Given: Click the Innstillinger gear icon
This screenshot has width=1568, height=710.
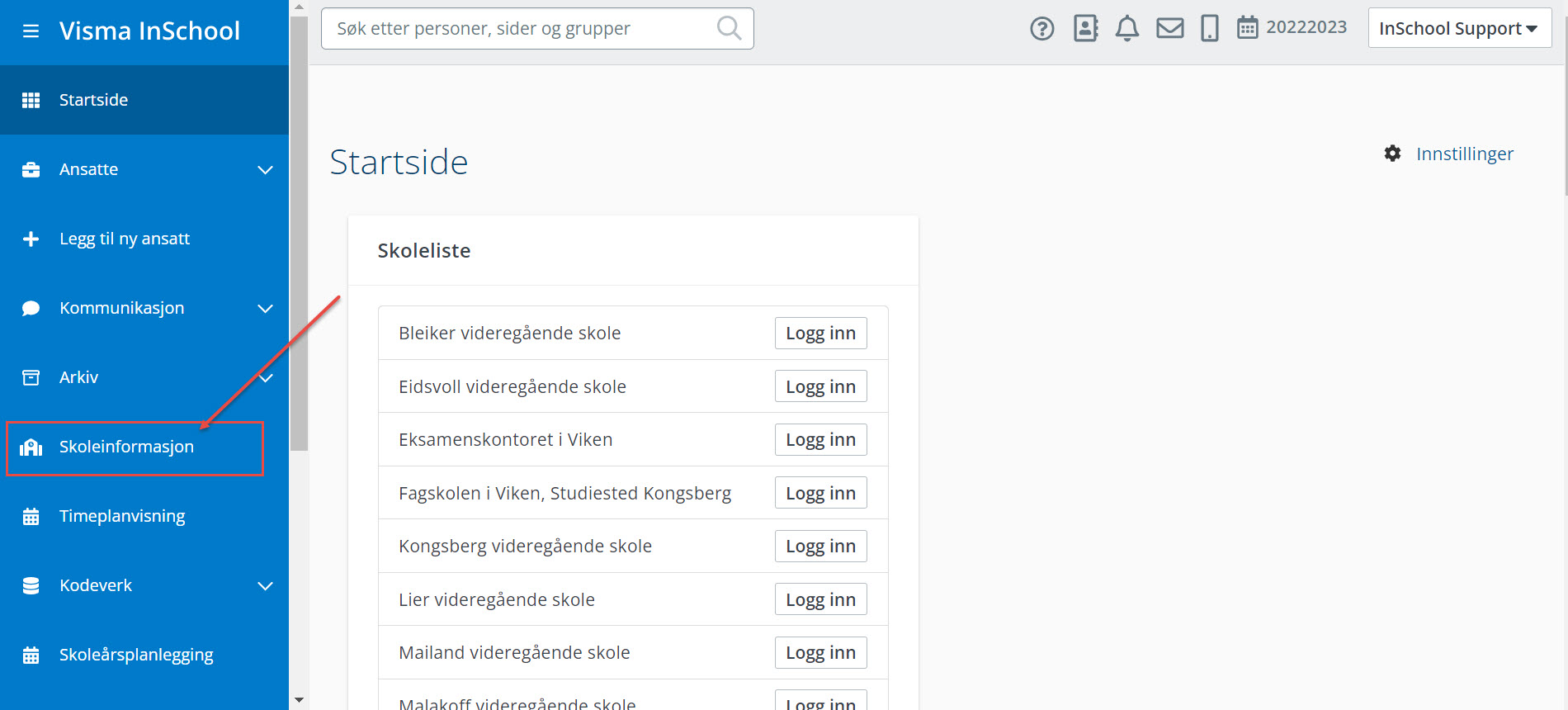Looking at the screenshot, I should coord(1392,154).
